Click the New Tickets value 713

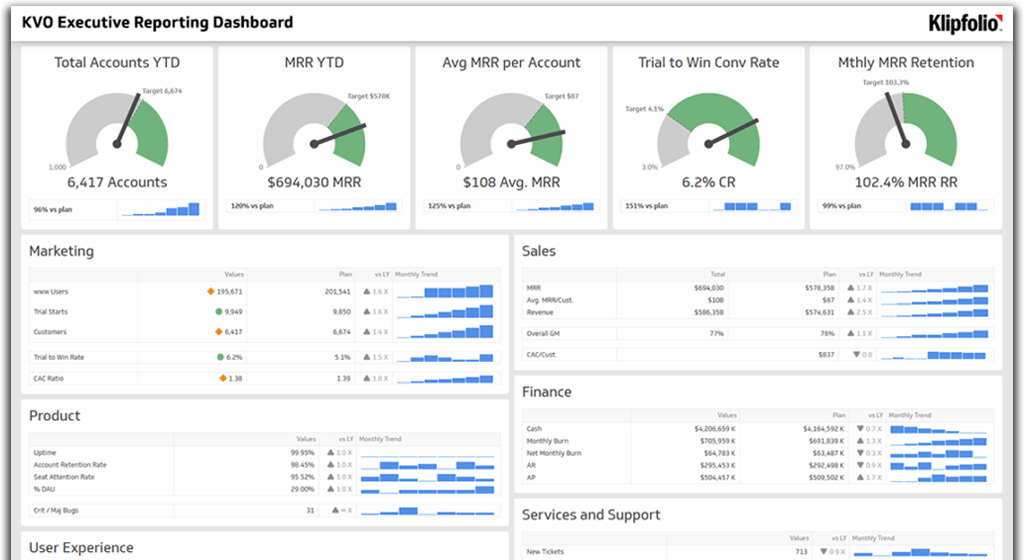(801, 552)
